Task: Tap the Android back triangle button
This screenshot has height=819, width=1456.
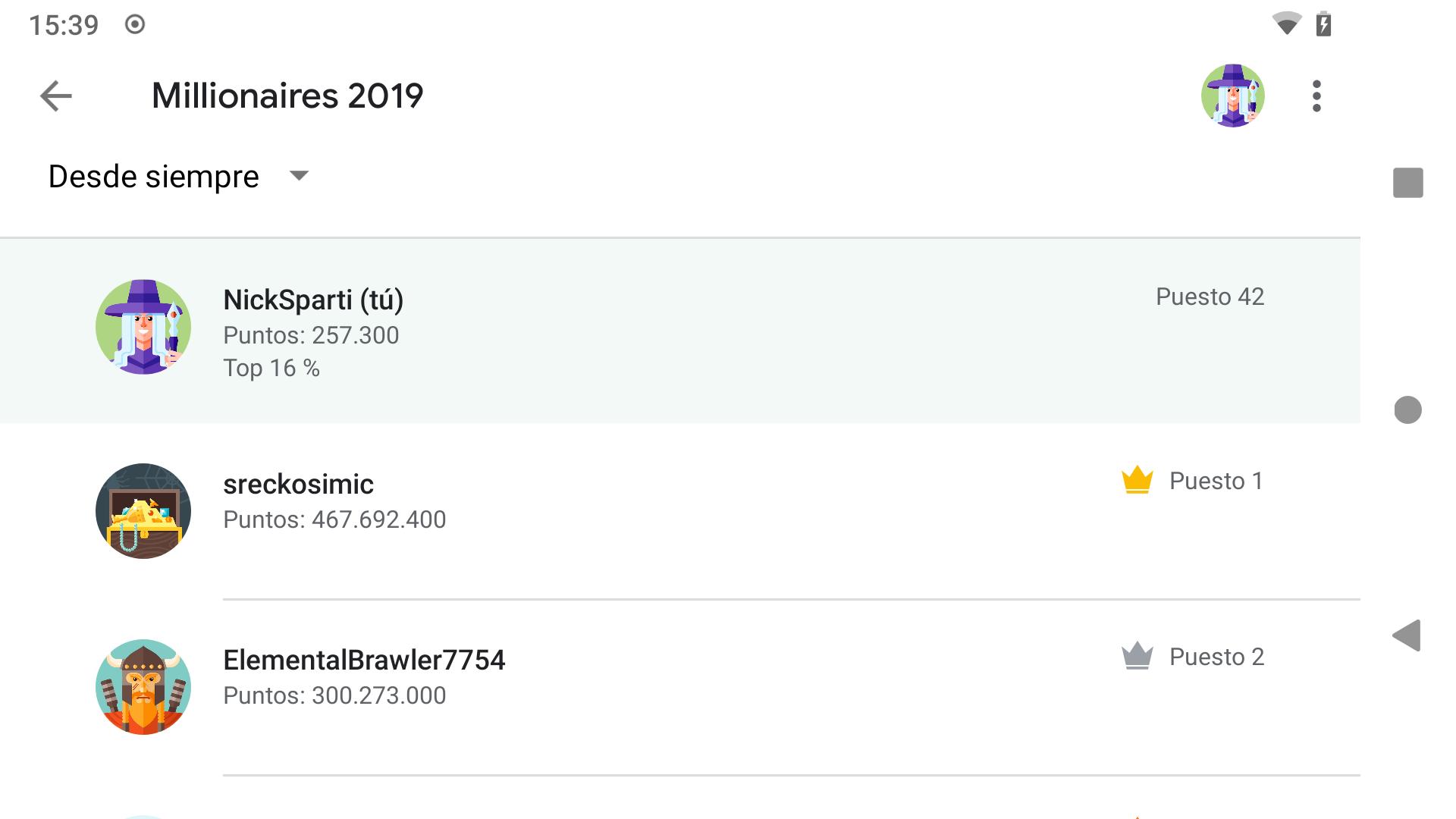Action: tap(1407, 635)
